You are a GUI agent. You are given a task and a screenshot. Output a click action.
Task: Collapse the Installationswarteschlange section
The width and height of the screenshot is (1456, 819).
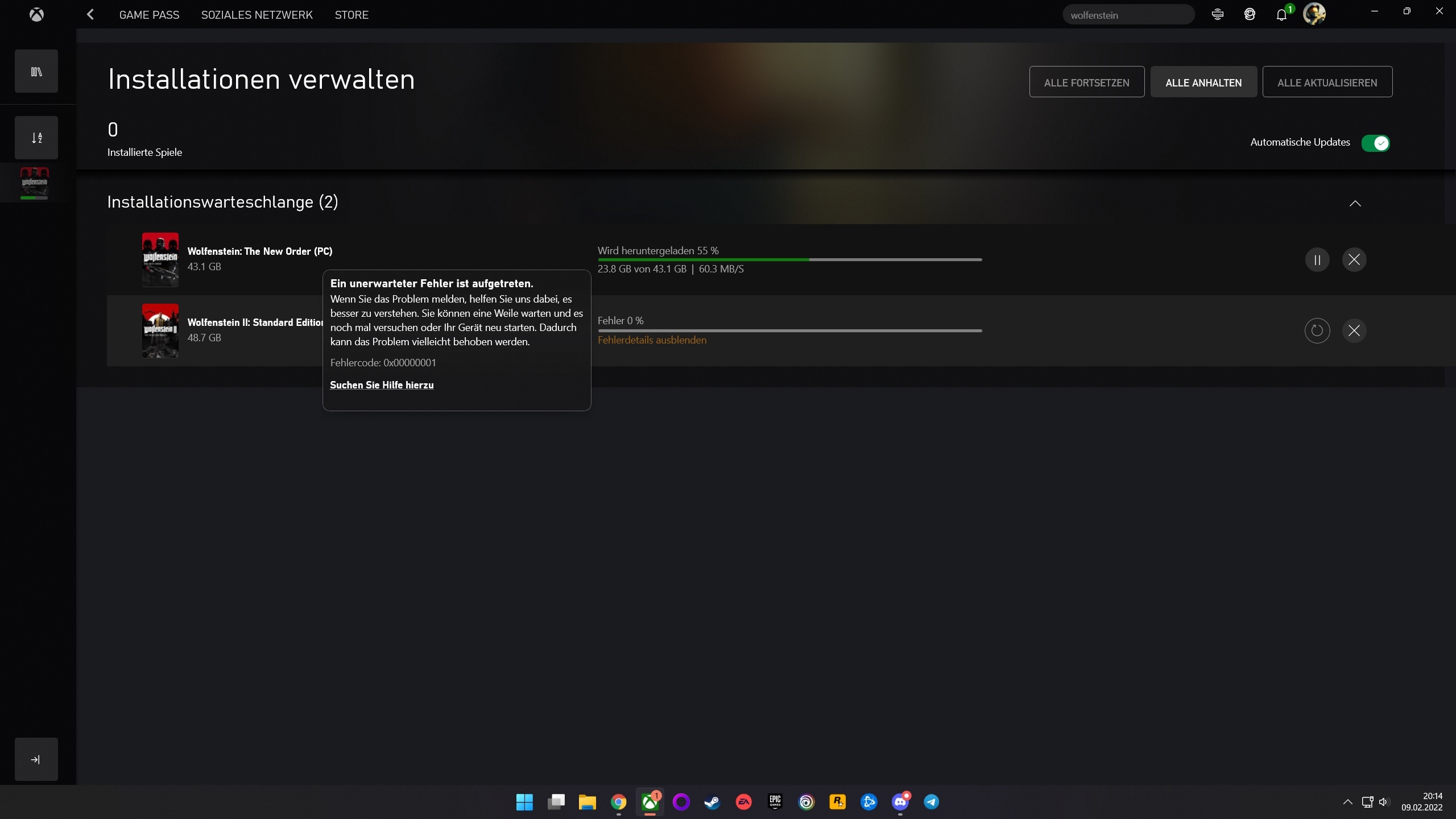(x=1355, y=204)
